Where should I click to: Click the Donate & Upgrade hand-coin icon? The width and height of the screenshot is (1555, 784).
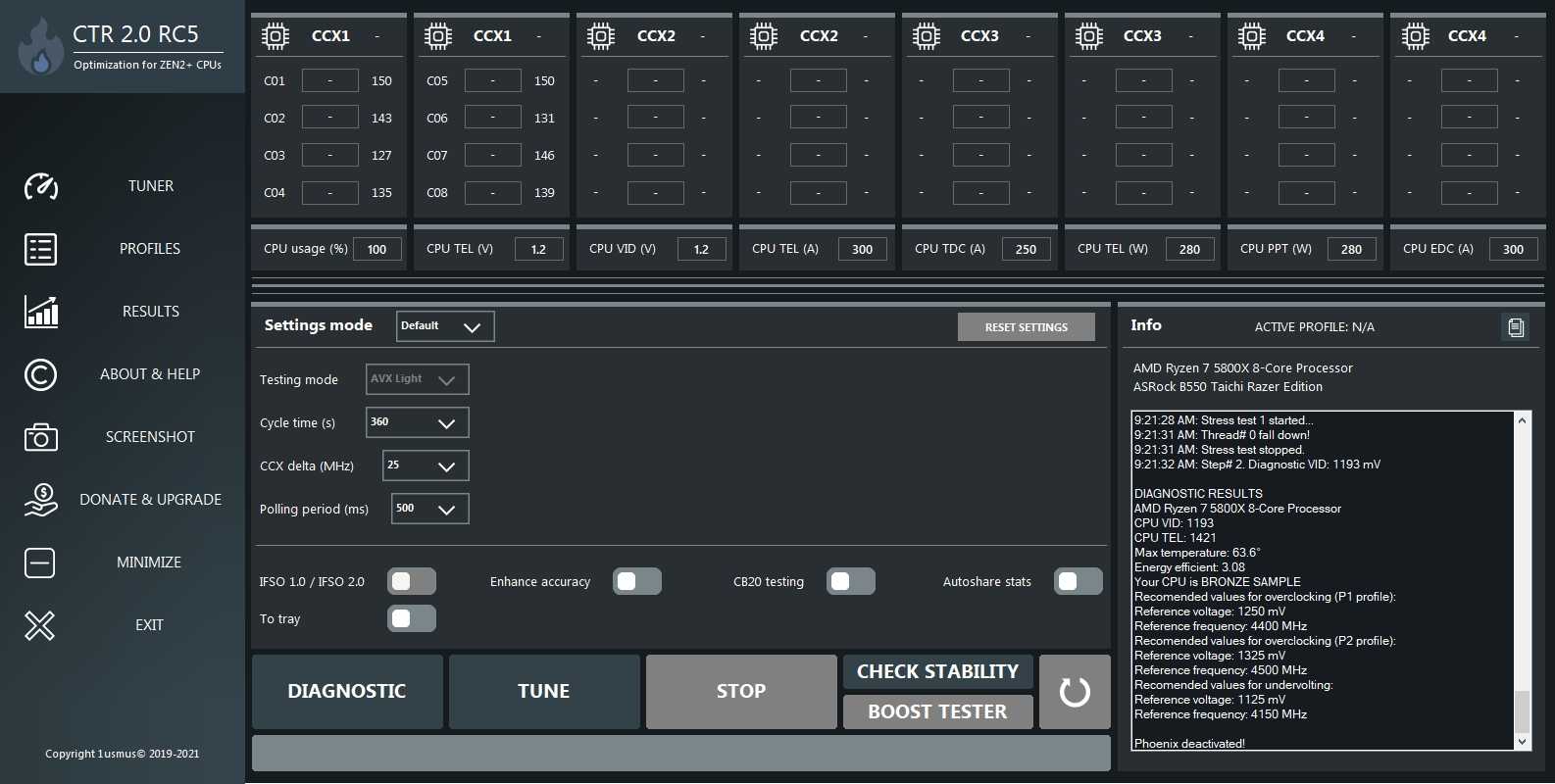coord(40,500)
